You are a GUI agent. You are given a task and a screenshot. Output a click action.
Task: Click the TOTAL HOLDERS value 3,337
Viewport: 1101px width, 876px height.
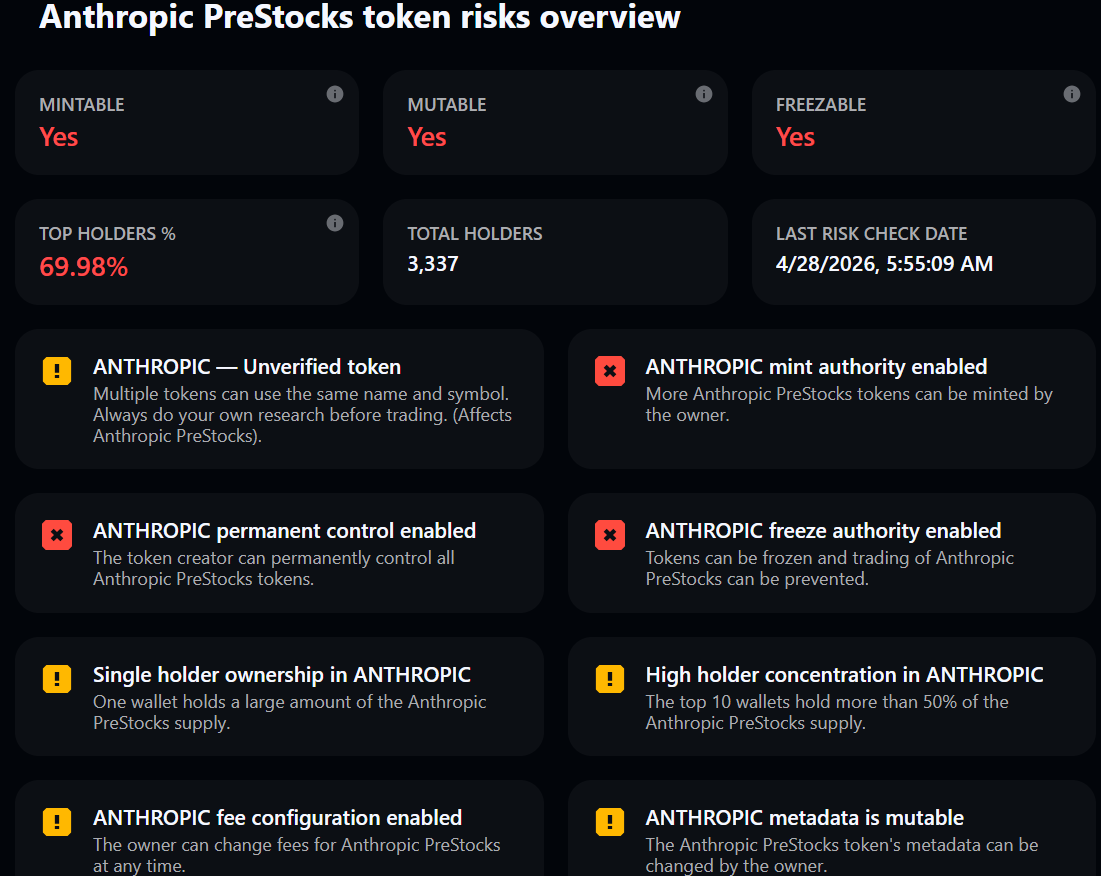[435, 263]
